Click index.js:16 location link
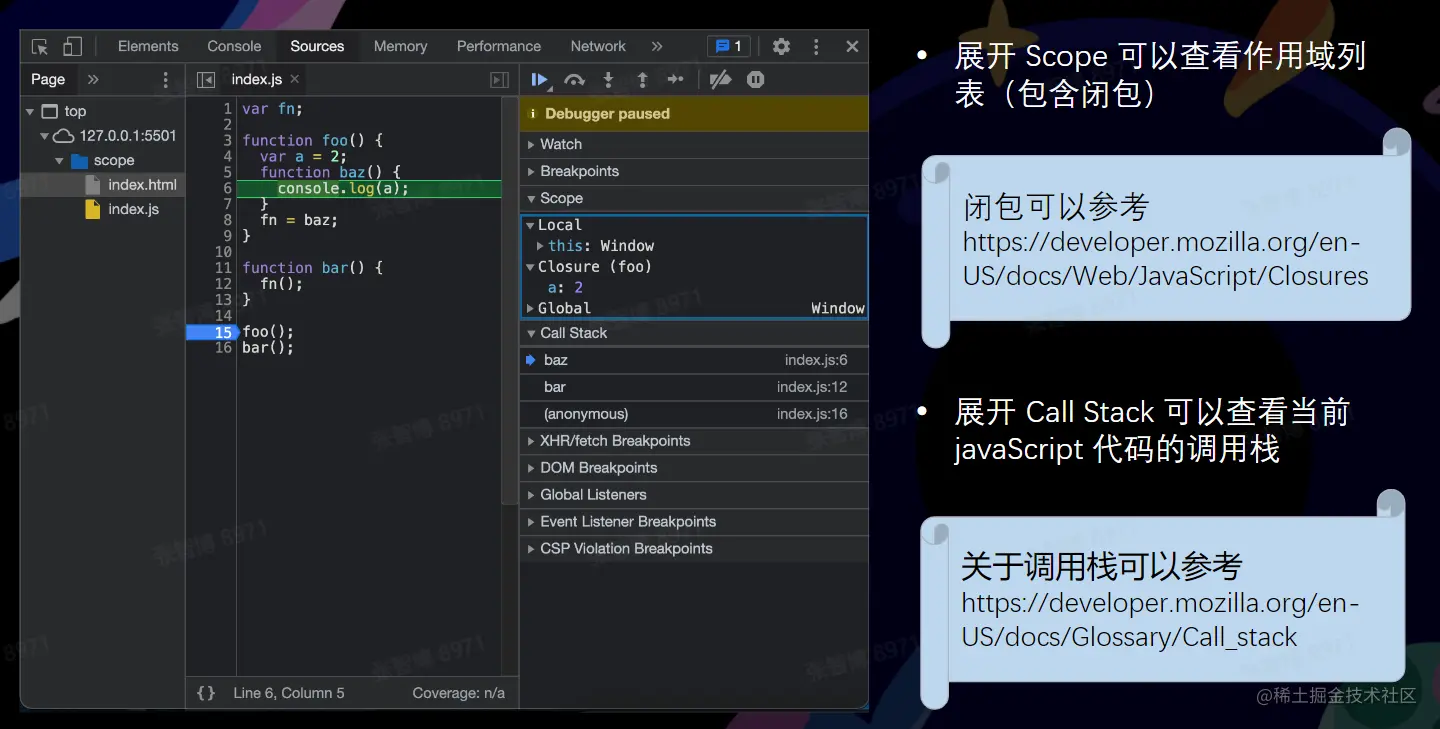This screenshot has height=729, width=1440. pos(812,414)
